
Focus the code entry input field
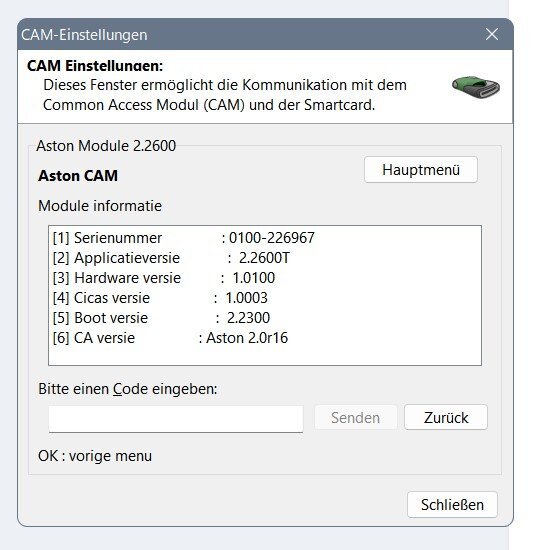point(176,419)
